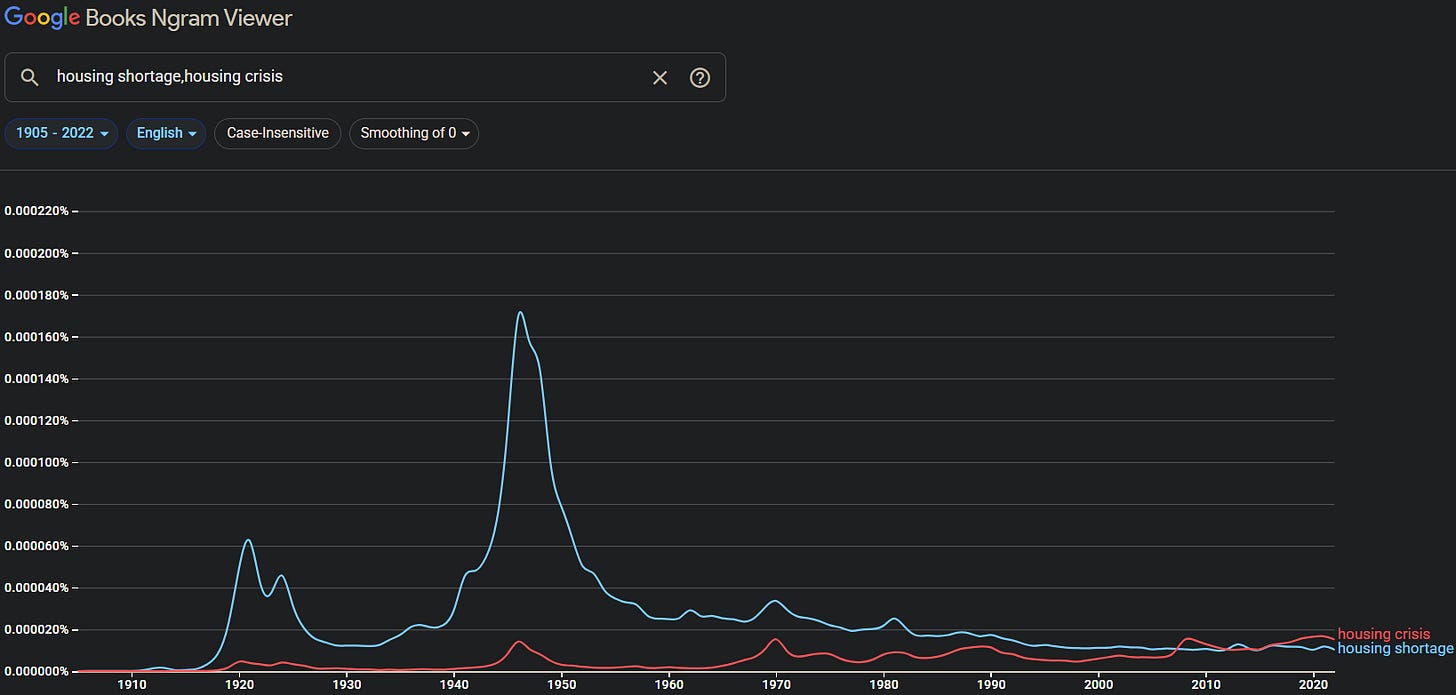Image resolution: width=1456 pixels, height=695 pixels.
Task: Click the 0.000100% y-axis label
Action: click(x=37, y=462)
